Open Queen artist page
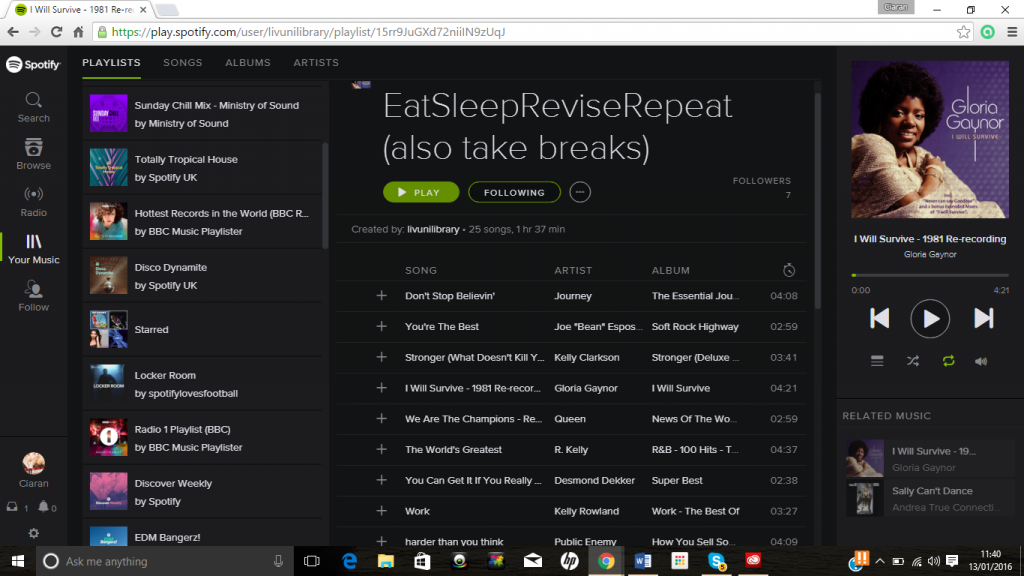 coord(570,419)
